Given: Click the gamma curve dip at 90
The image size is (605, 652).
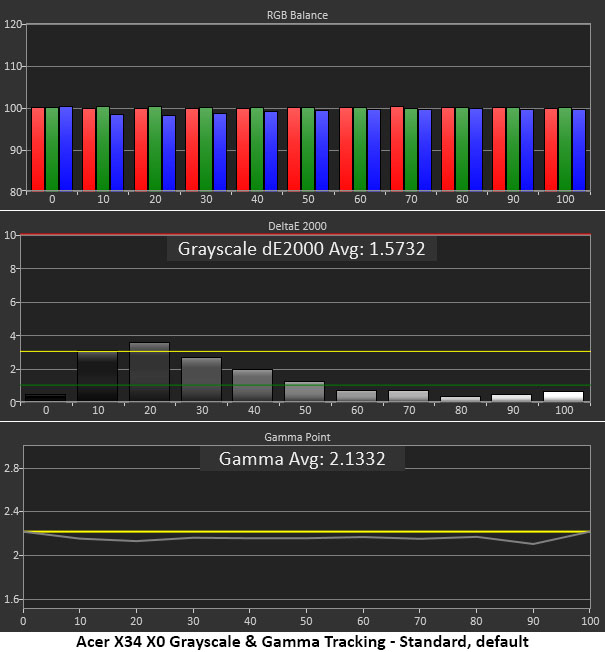Looking at the screenshot, I should pos(533,544).
